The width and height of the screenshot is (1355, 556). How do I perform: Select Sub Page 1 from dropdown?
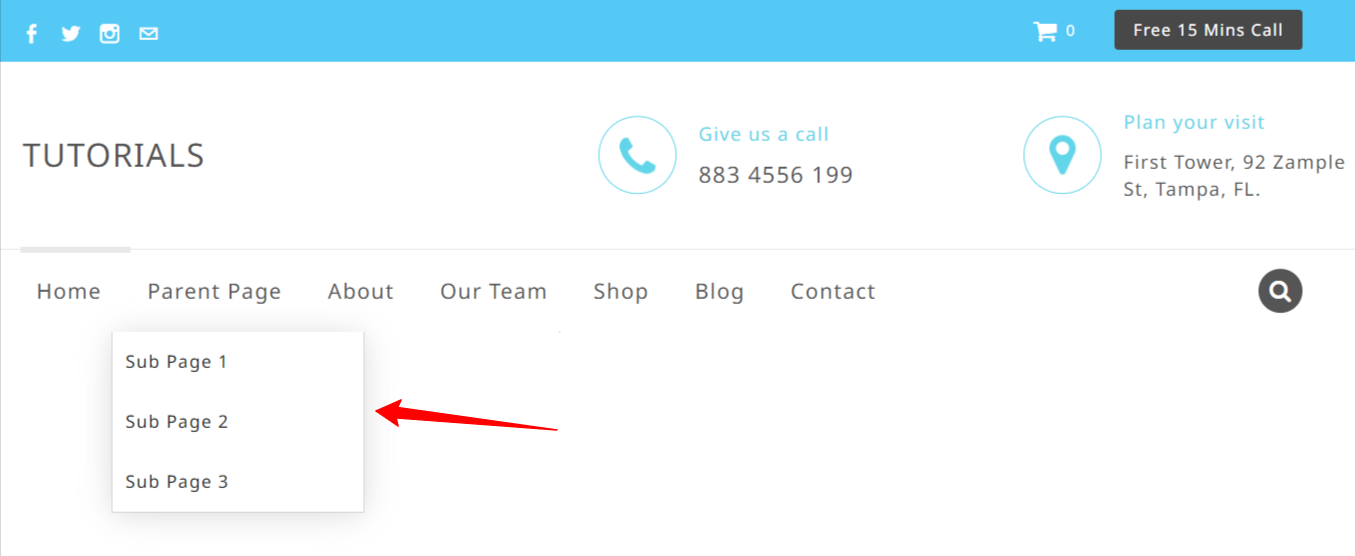[238, 362]
